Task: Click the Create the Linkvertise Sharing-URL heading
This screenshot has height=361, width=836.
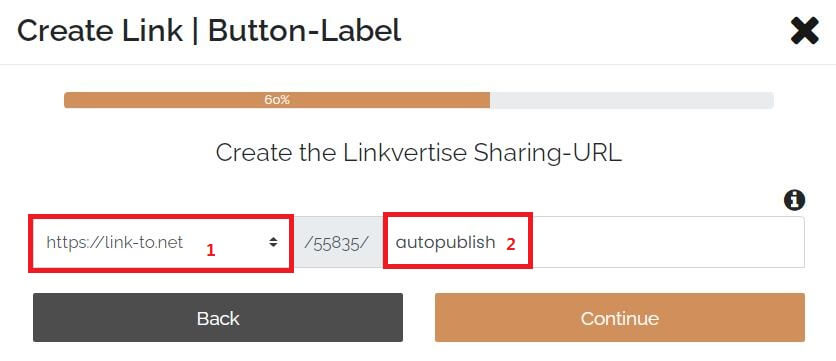Action: tap(419, 154)
